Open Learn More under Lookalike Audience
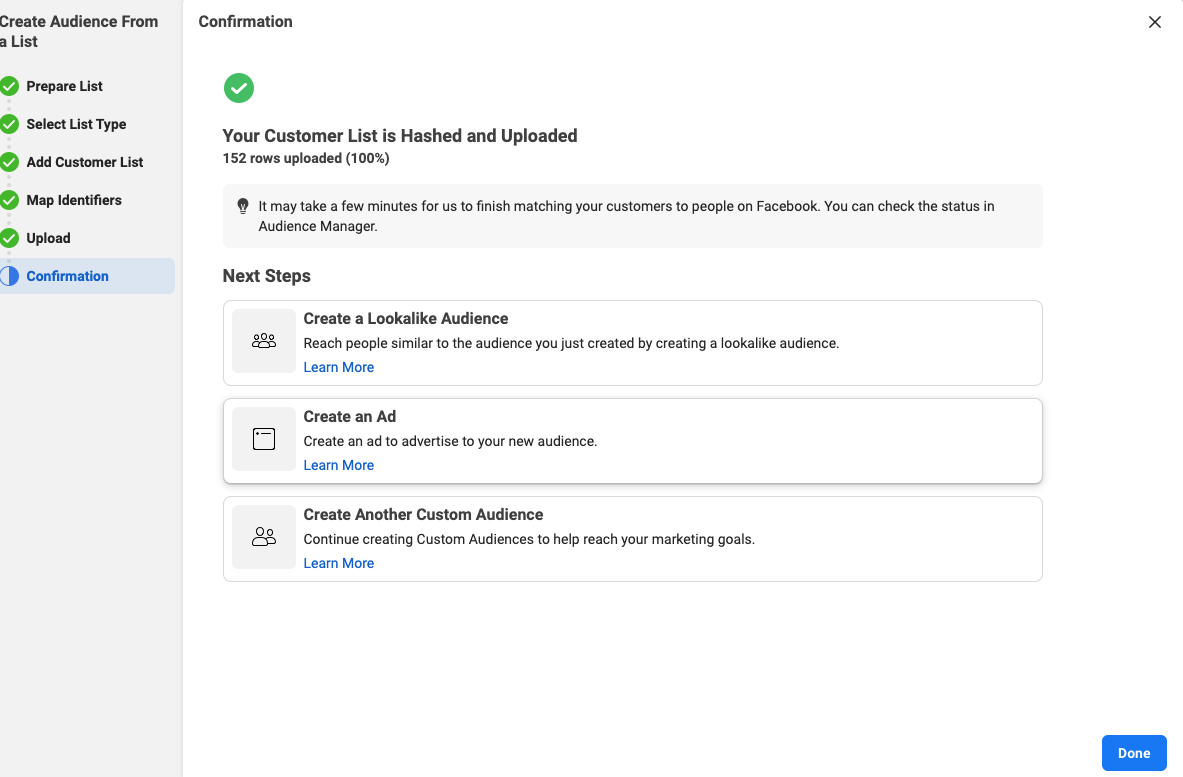The image size is (1183, 777). tap(339, 367)
